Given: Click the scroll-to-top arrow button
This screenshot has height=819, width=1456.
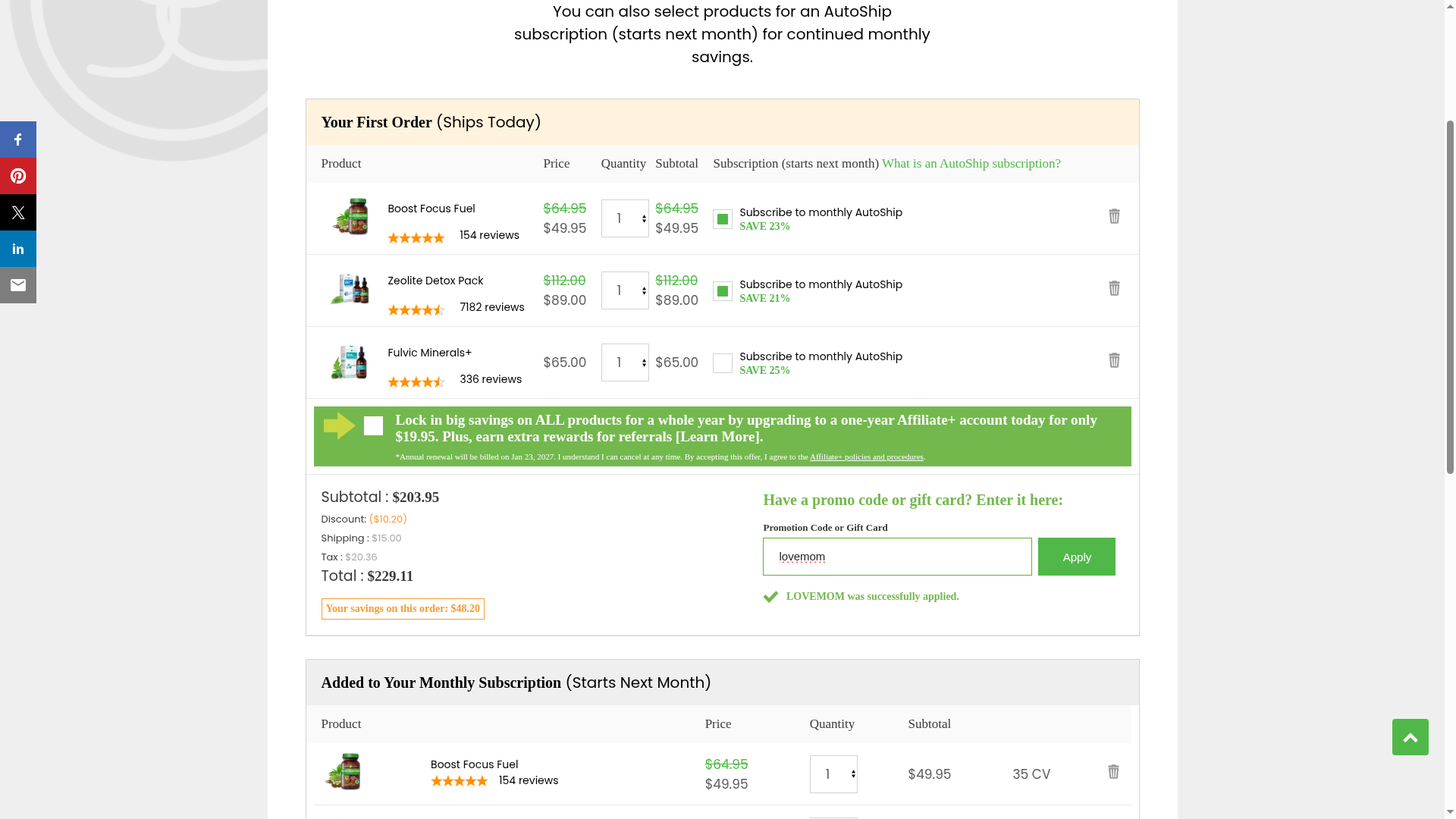Looking at the screenshot, I should (x=1410, y=737).
